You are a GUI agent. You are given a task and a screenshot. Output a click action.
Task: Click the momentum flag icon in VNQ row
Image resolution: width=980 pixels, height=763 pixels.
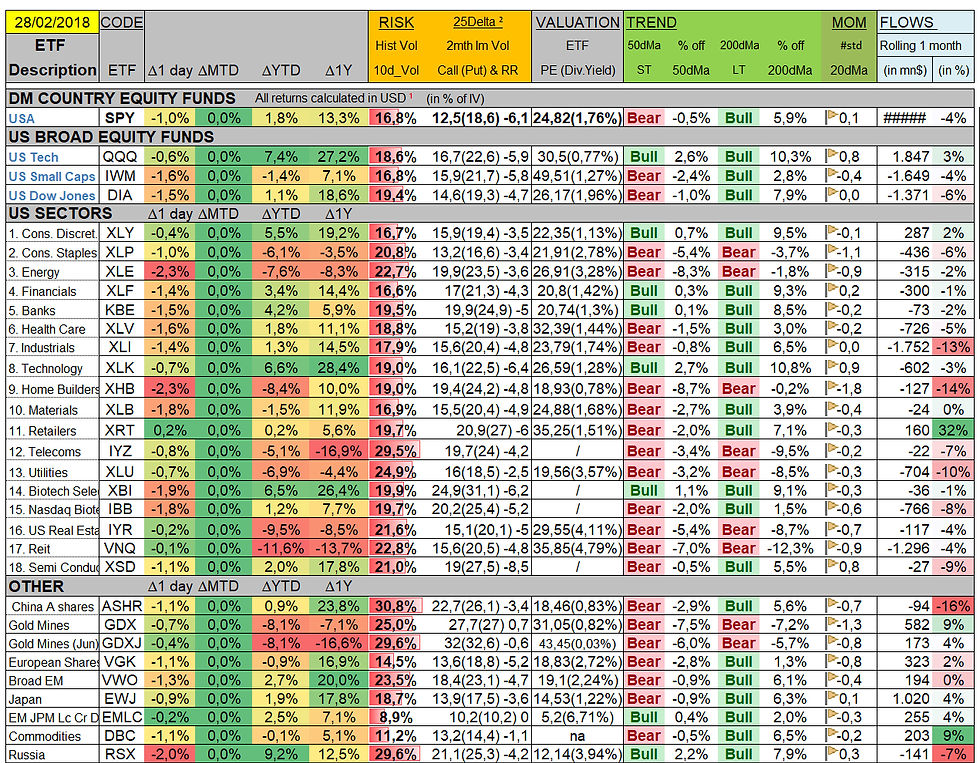831,547
